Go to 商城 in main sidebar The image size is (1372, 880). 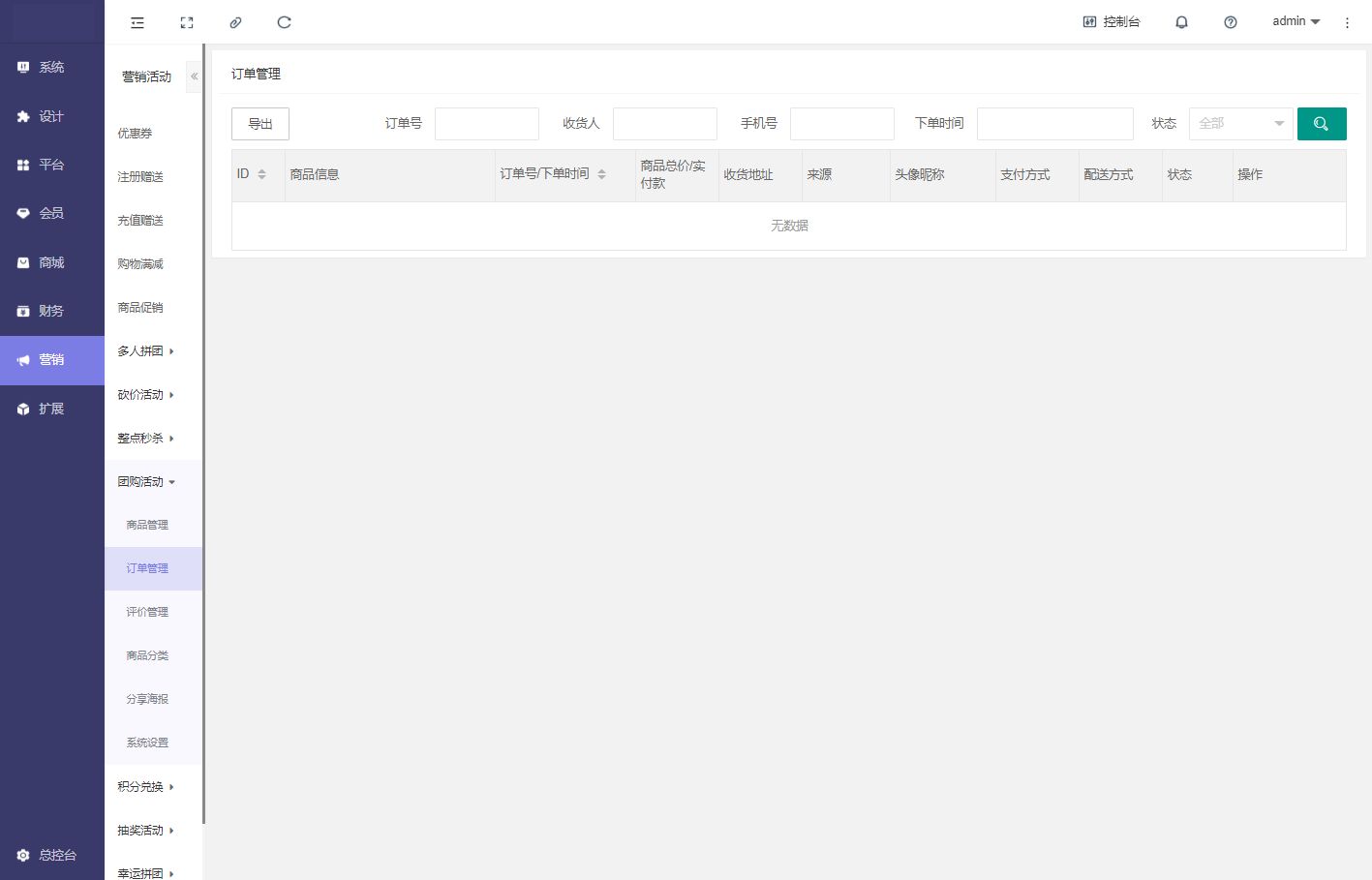tap(51, 262)
